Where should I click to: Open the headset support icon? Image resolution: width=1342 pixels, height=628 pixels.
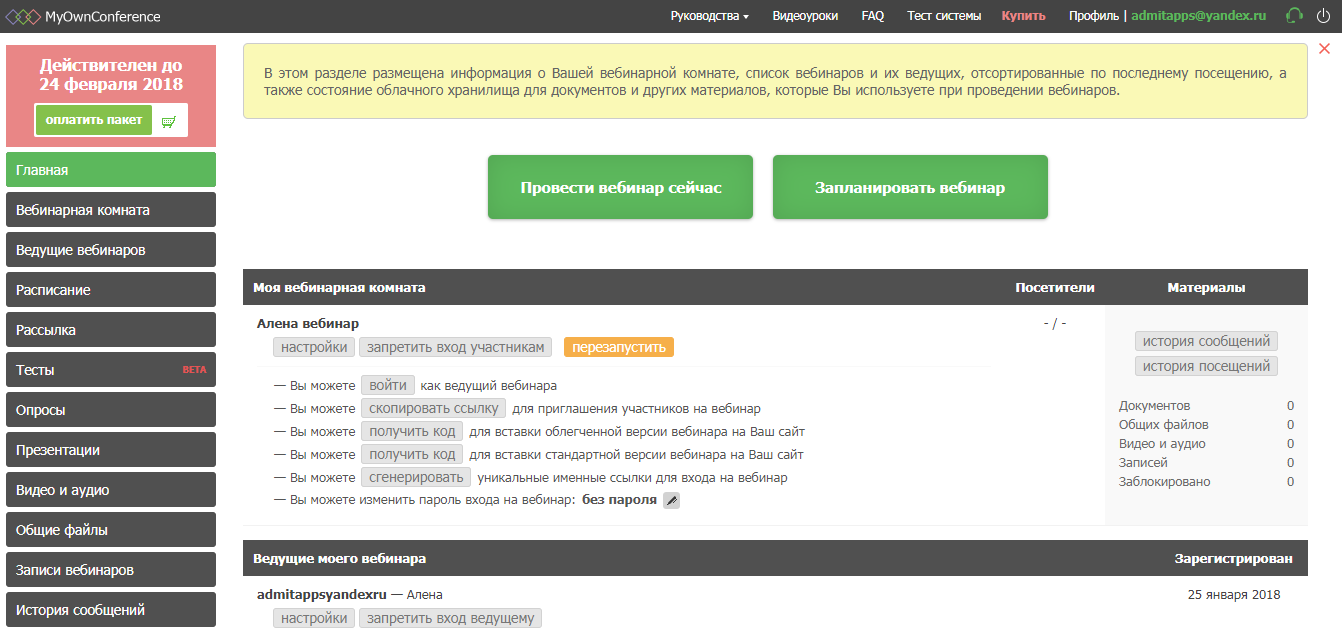1294,16
